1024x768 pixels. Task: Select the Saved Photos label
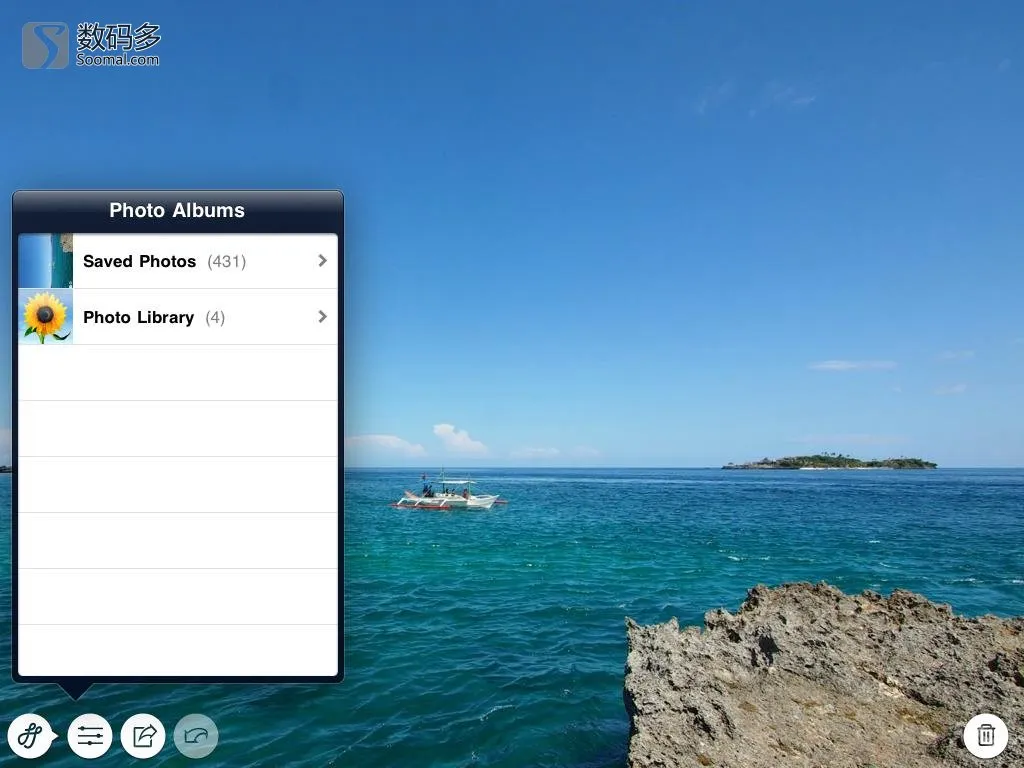[140, 261]
